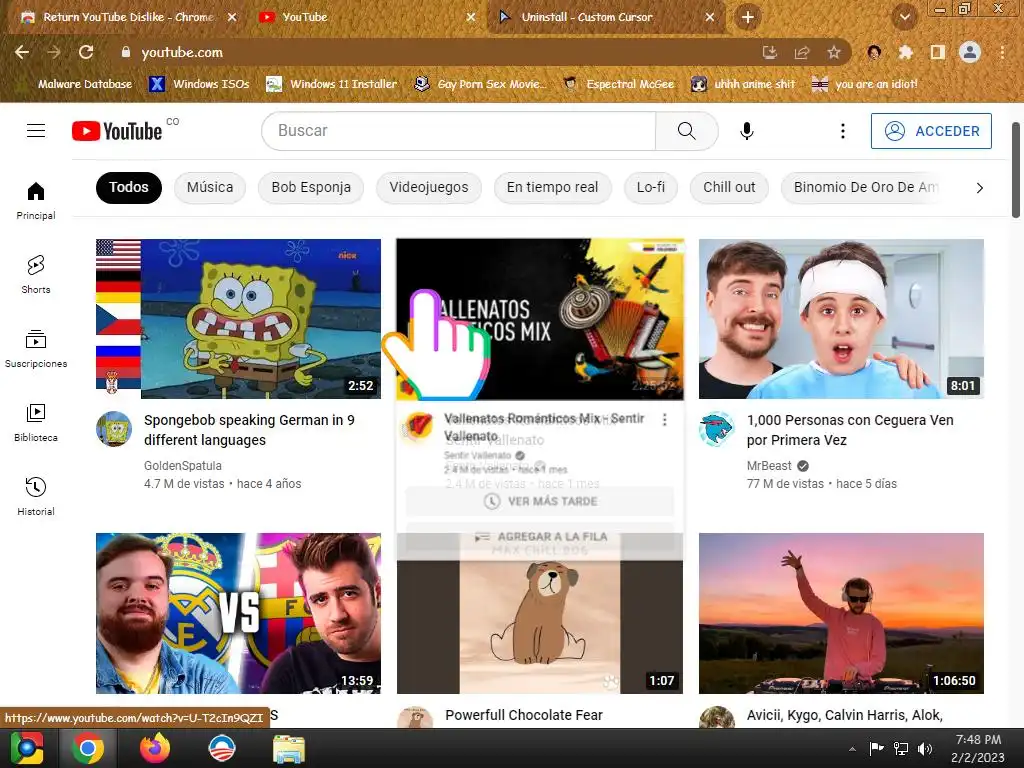Click the share page icon in address bar
The image size is (1024, 768).
(x=801, y=52)
